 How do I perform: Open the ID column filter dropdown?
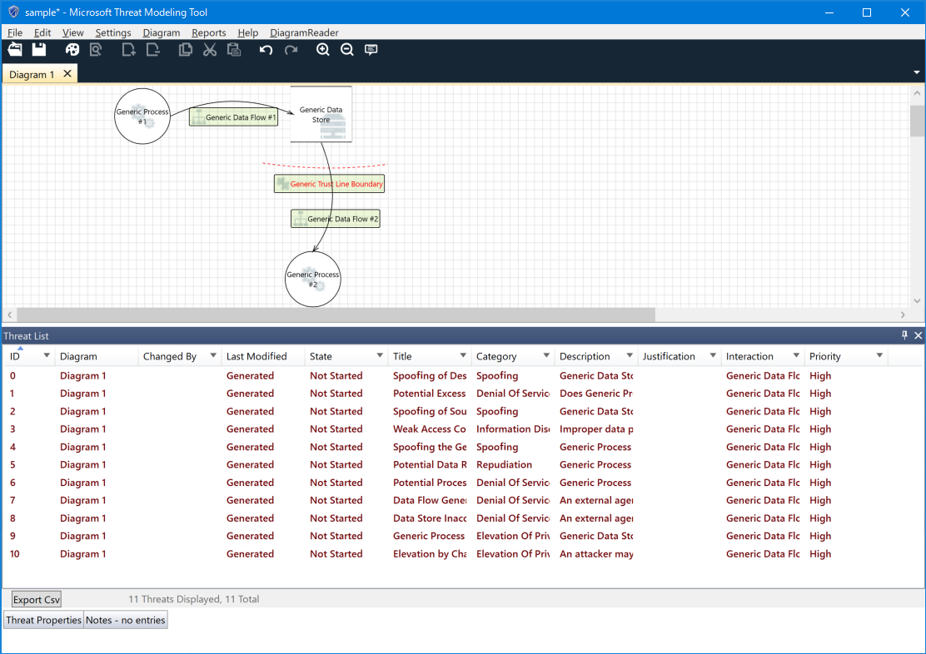point(46,356)
